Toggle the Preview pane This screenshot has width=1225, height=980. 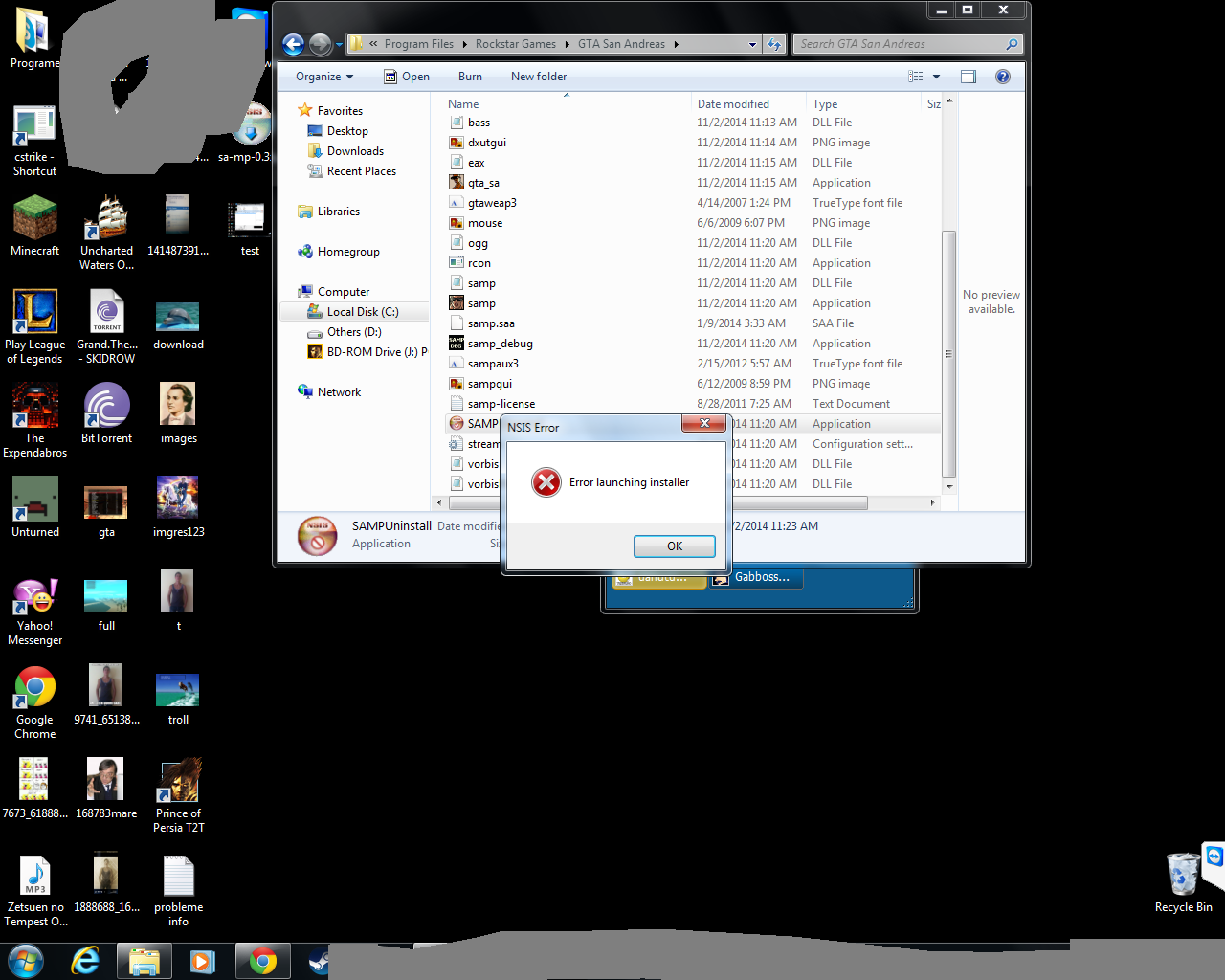click(968, 76)
